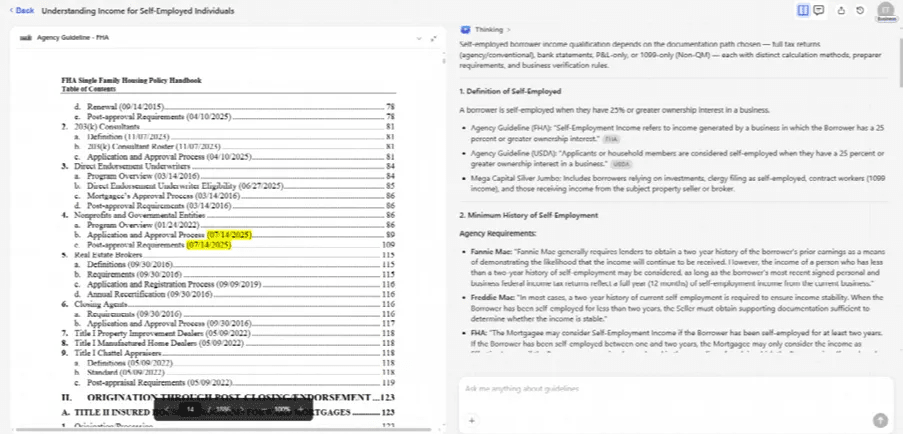Image resolution: width=903 pixels, height=434 pixels.
Task: Open the chat history icon
Action: coord(860,10)
